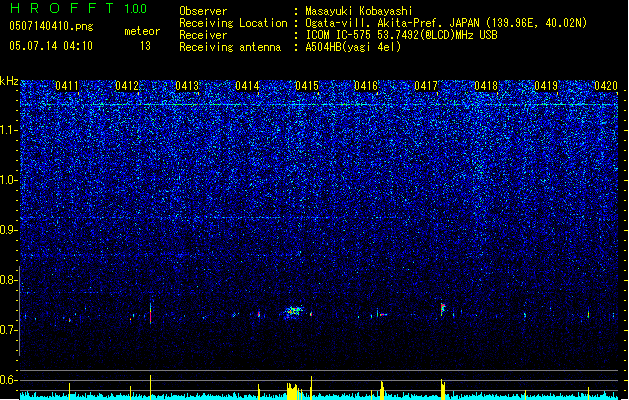Screen dimensions: 629x400
Task: Click the 0413 time marker
Action: (187, 86)
